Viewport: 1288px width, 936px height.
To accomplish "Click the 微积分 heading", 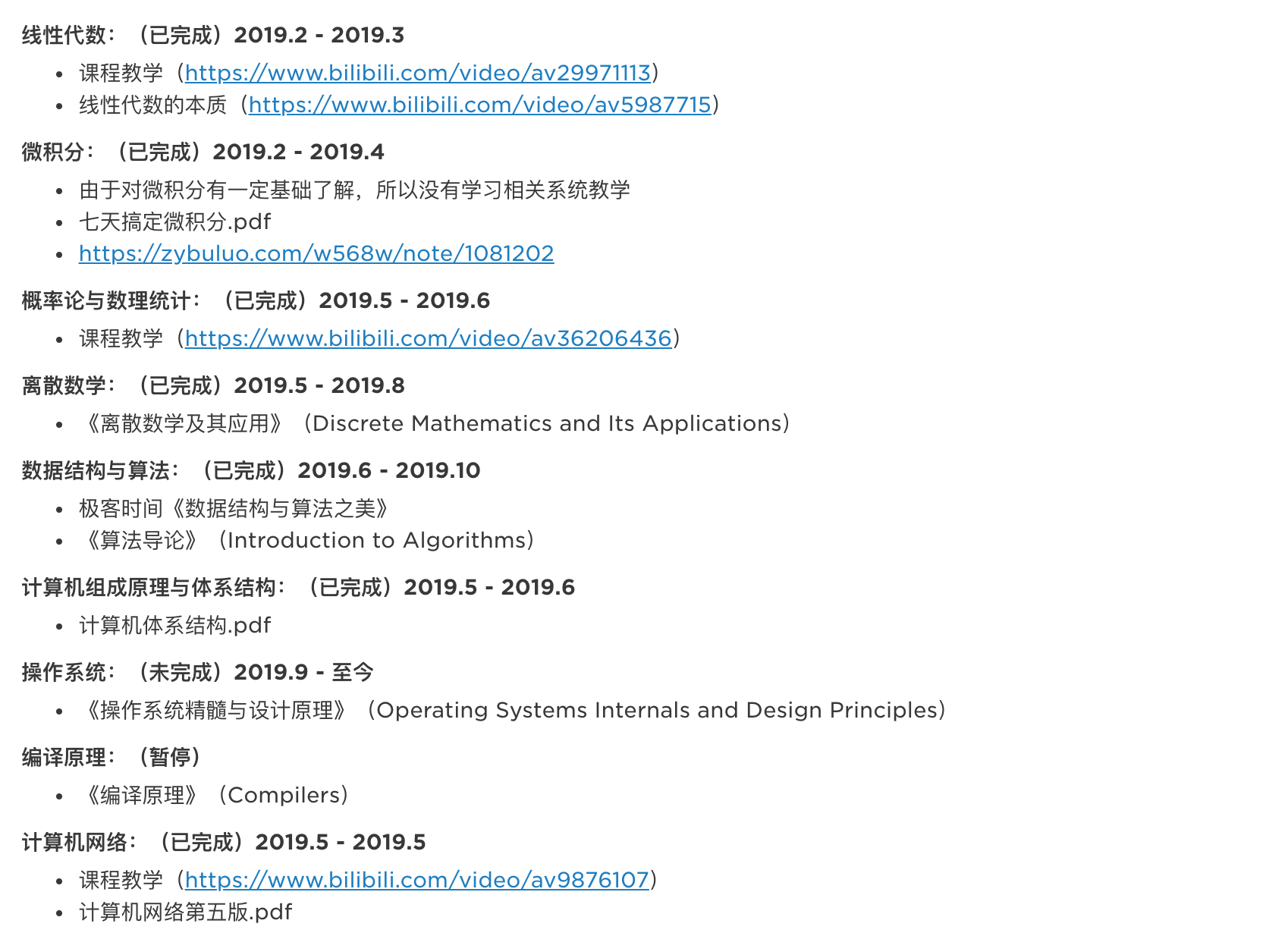I will pos(203,152).
